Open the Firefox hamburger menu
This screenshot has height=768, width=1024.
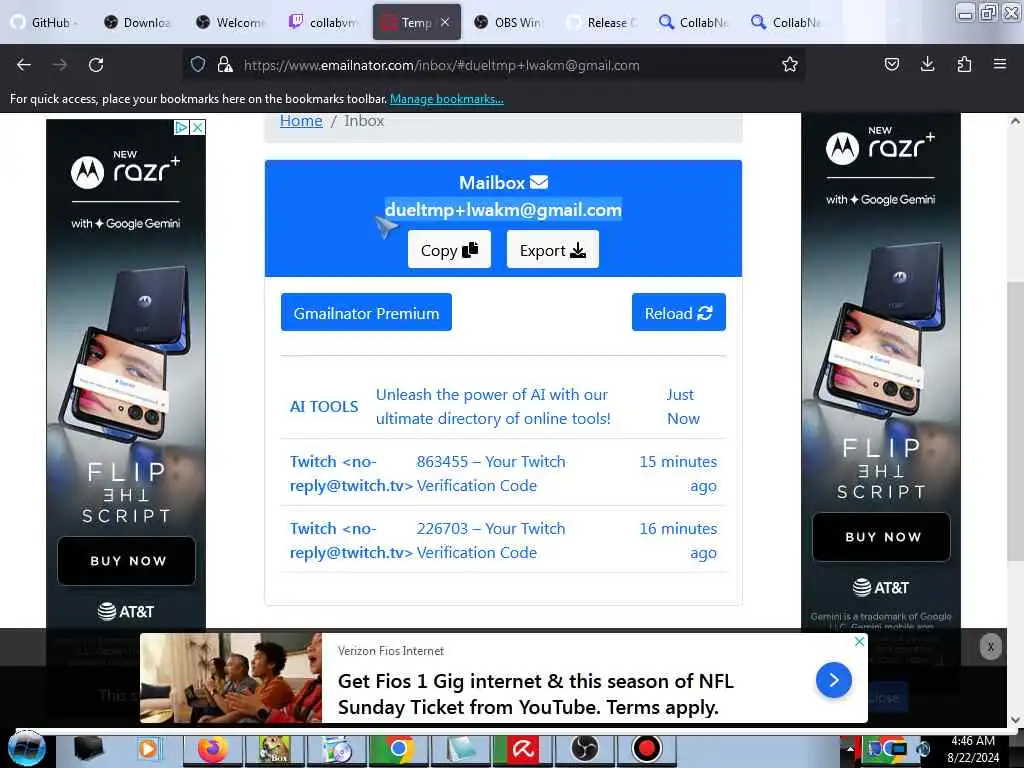tap(1000, 64)
